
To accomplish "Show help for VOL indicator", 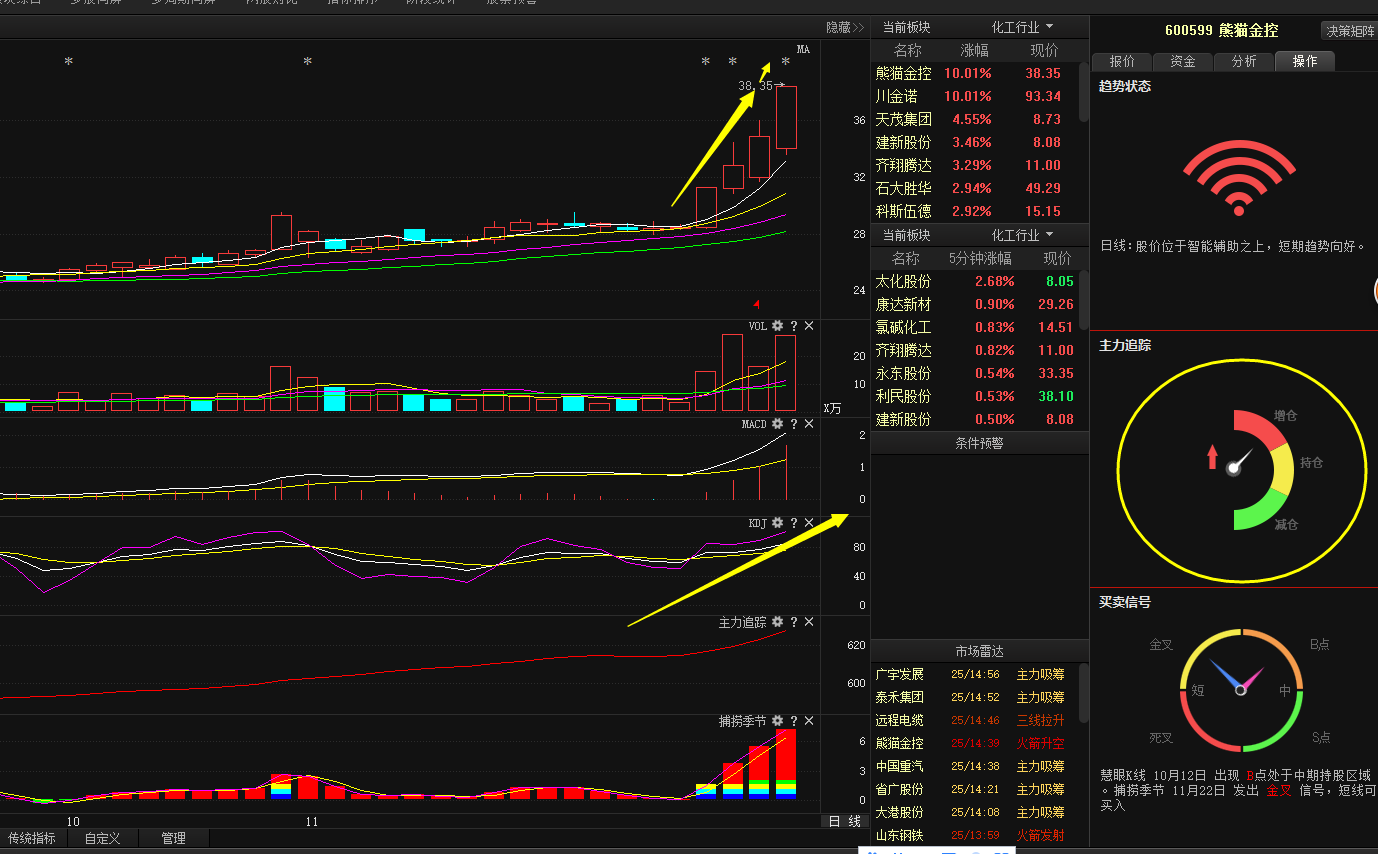I will coord(794,326).
